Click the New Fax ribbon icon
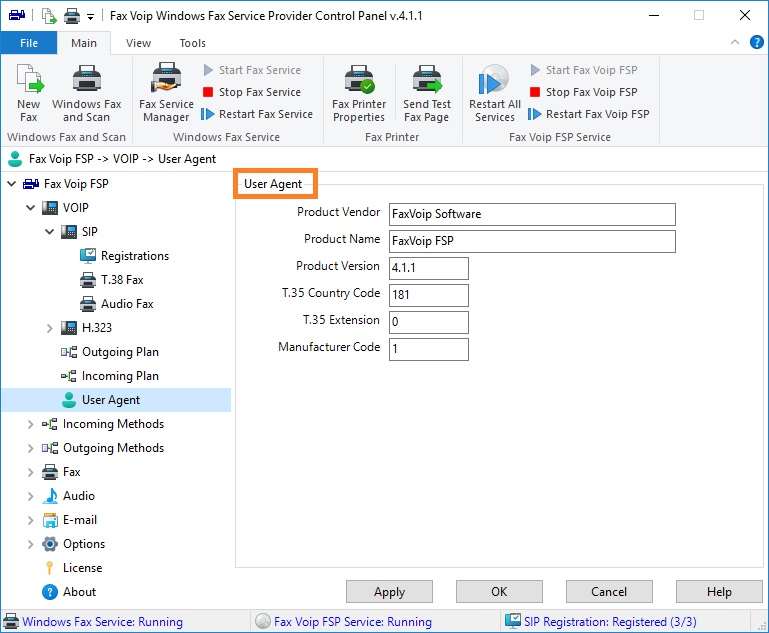 (x=29, y=93)
